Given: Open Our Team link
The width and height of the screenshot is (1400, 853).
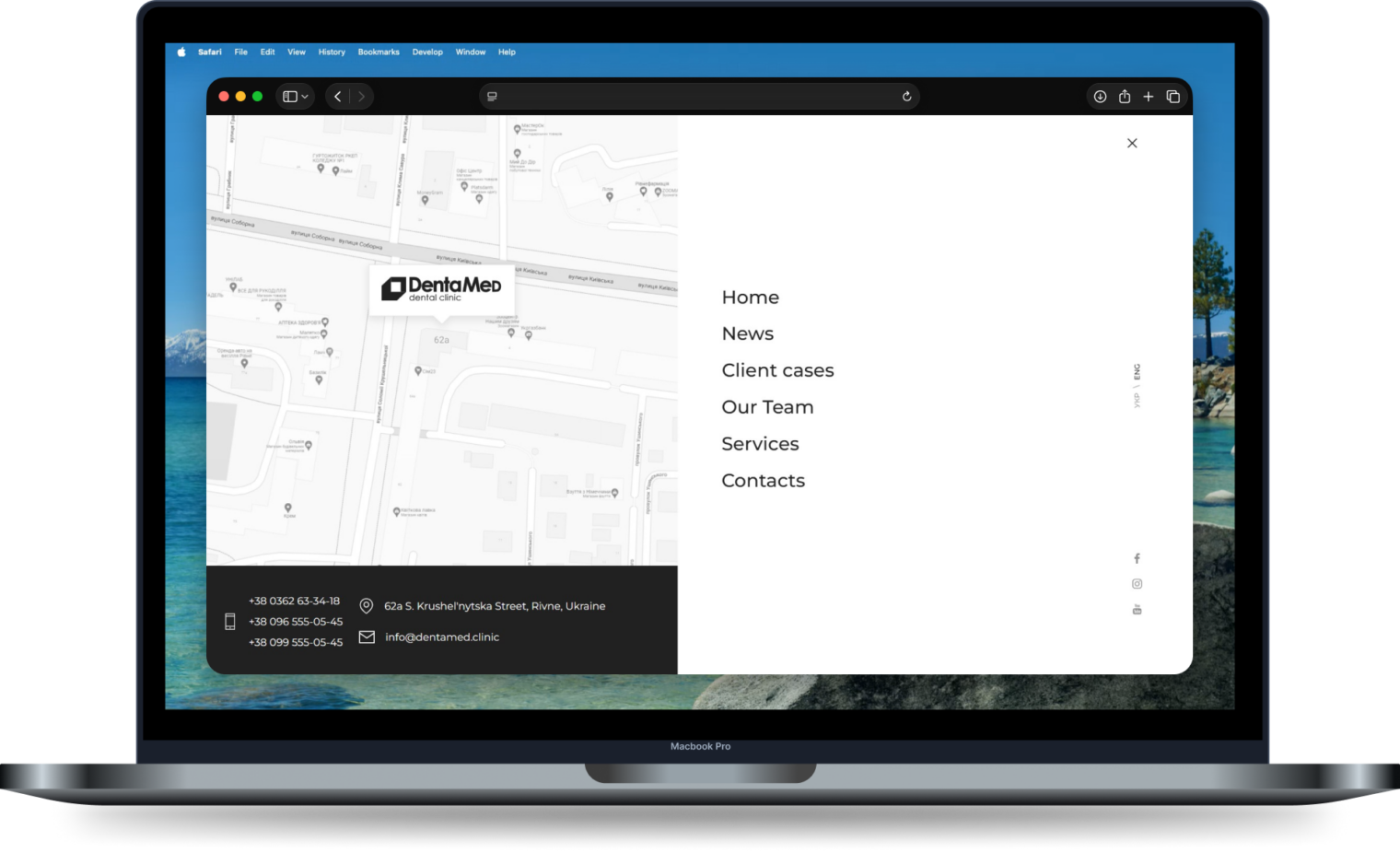Looking at the screenshot, I should 768,407.
